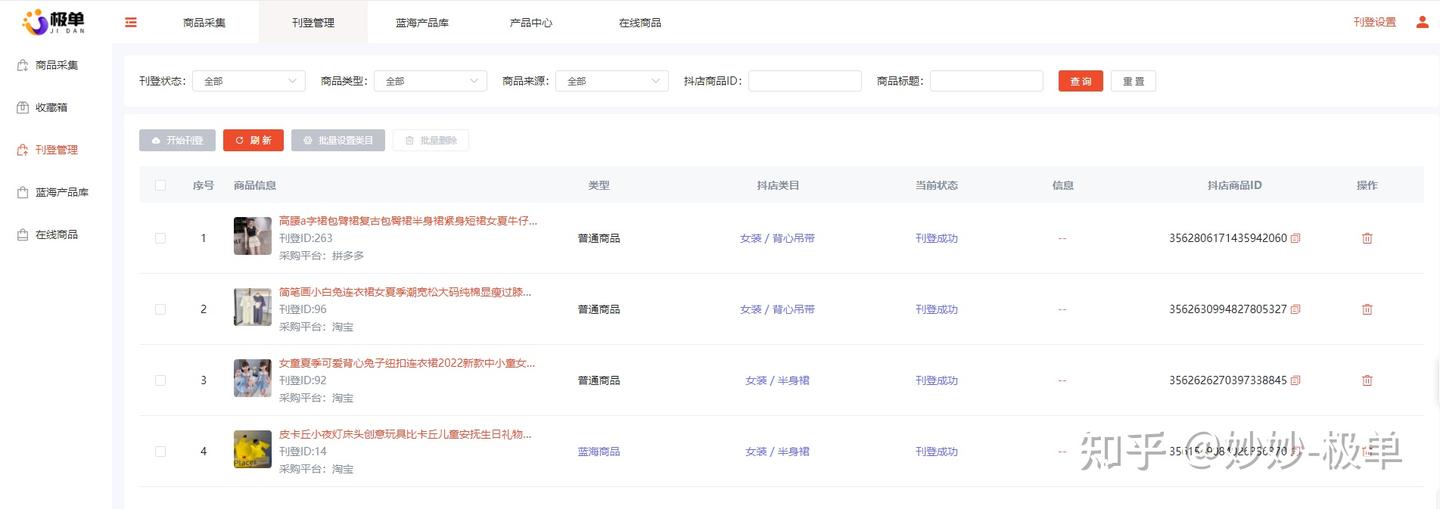Click the 抖店类目 column header
The height and width of the screenshot is (509, 1440).
(777, 185)
